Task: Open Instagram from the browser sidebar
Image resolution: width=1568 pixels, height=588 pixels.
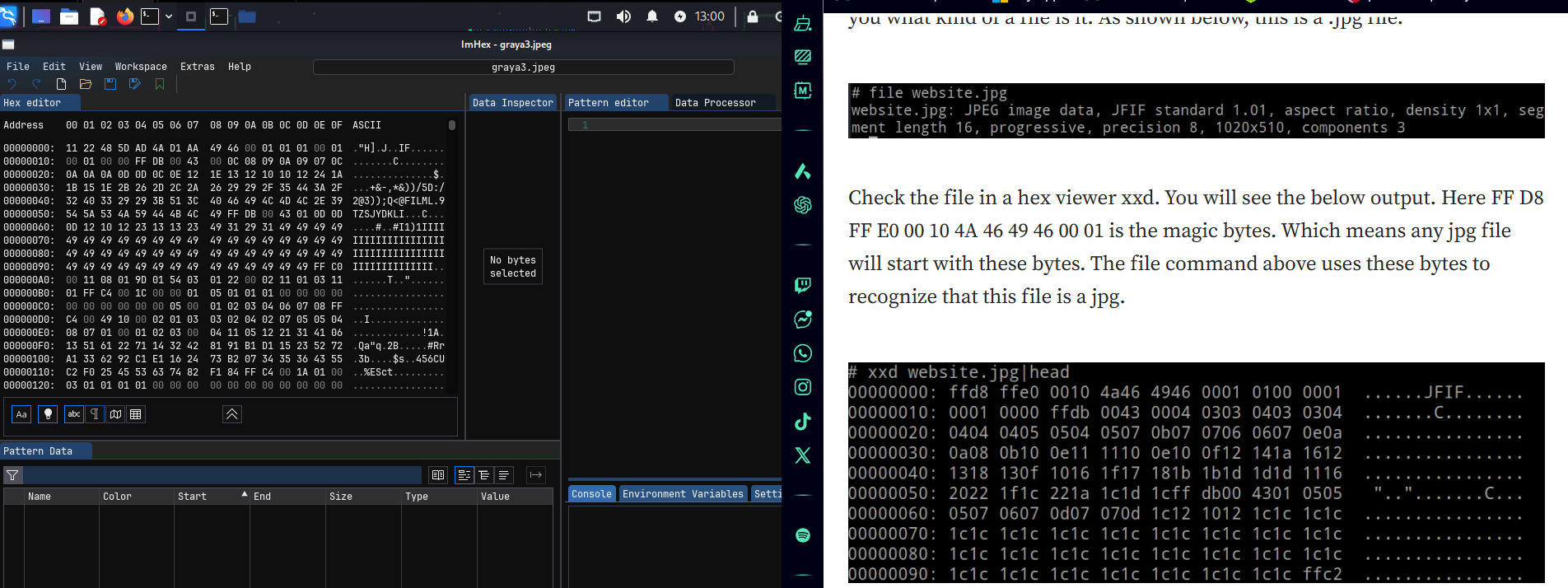Action: [803, 387]
